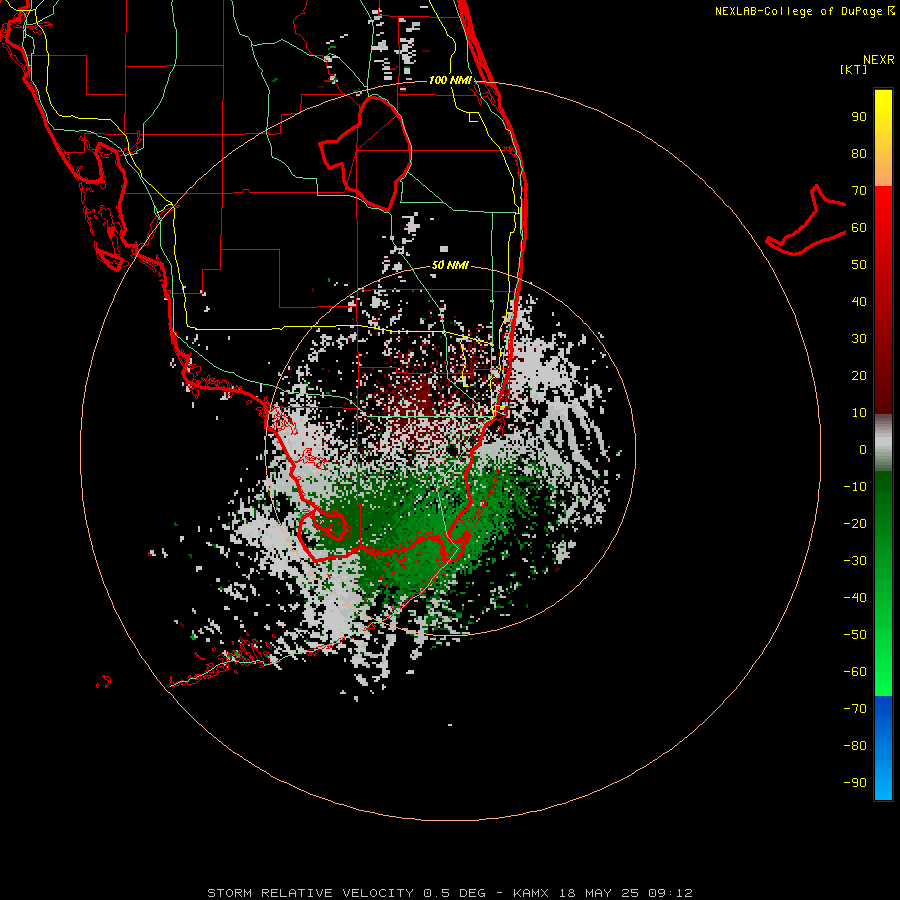This screenshot has height=900, width=900.
Task: Click the 90 value on velocity scale
Action: 859,117
